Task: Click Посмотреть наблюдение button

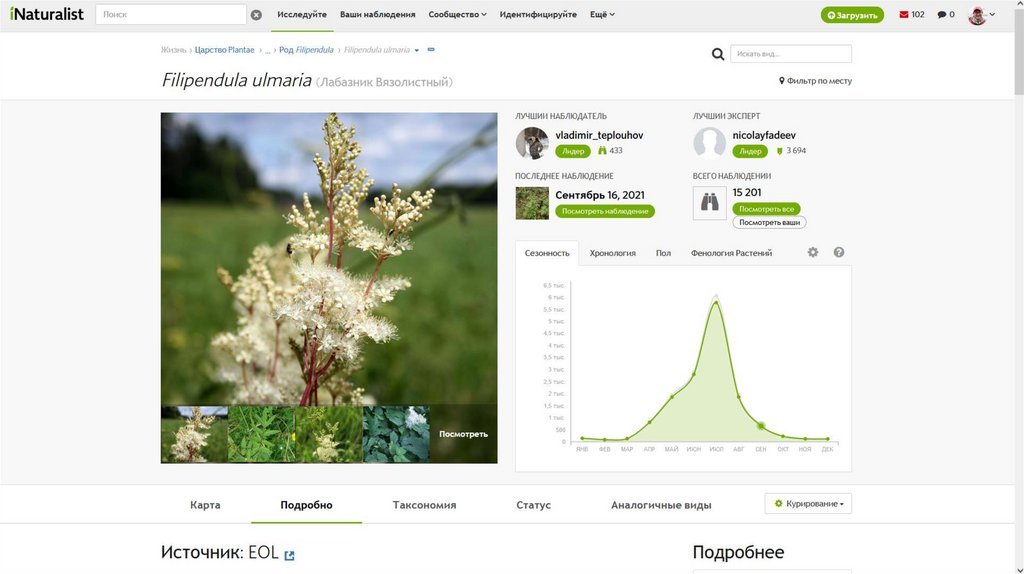Action: [605, 211]
